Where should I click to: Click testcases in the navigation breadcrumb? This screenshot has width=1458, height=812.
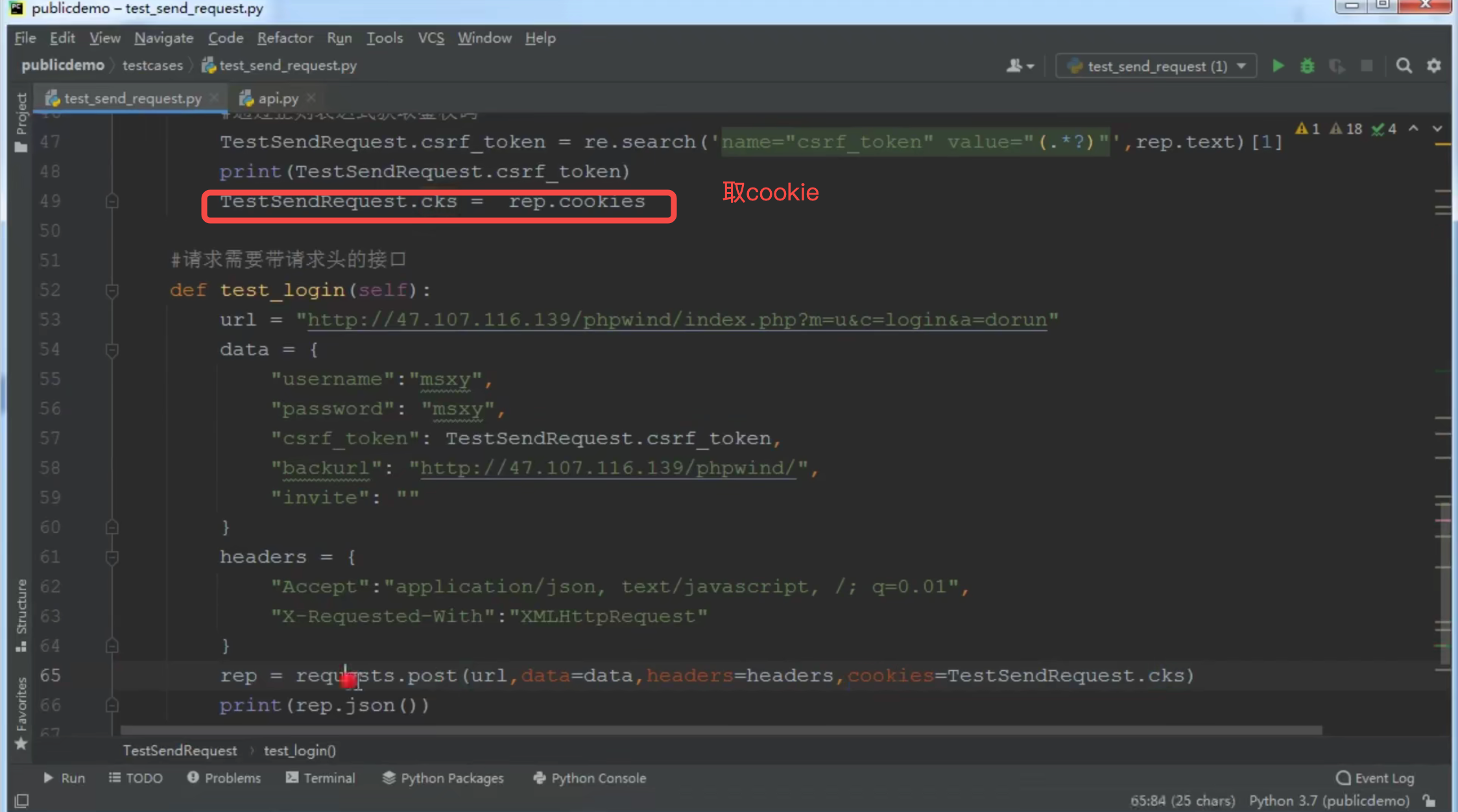click(152, 66)
